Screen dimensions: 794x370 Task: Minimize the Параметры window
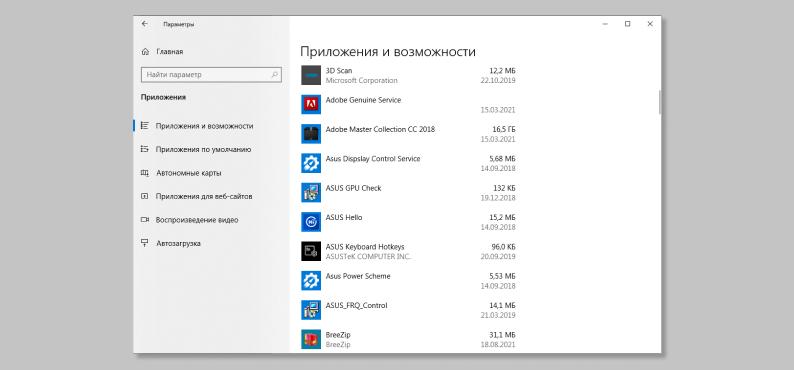(605, 24)
